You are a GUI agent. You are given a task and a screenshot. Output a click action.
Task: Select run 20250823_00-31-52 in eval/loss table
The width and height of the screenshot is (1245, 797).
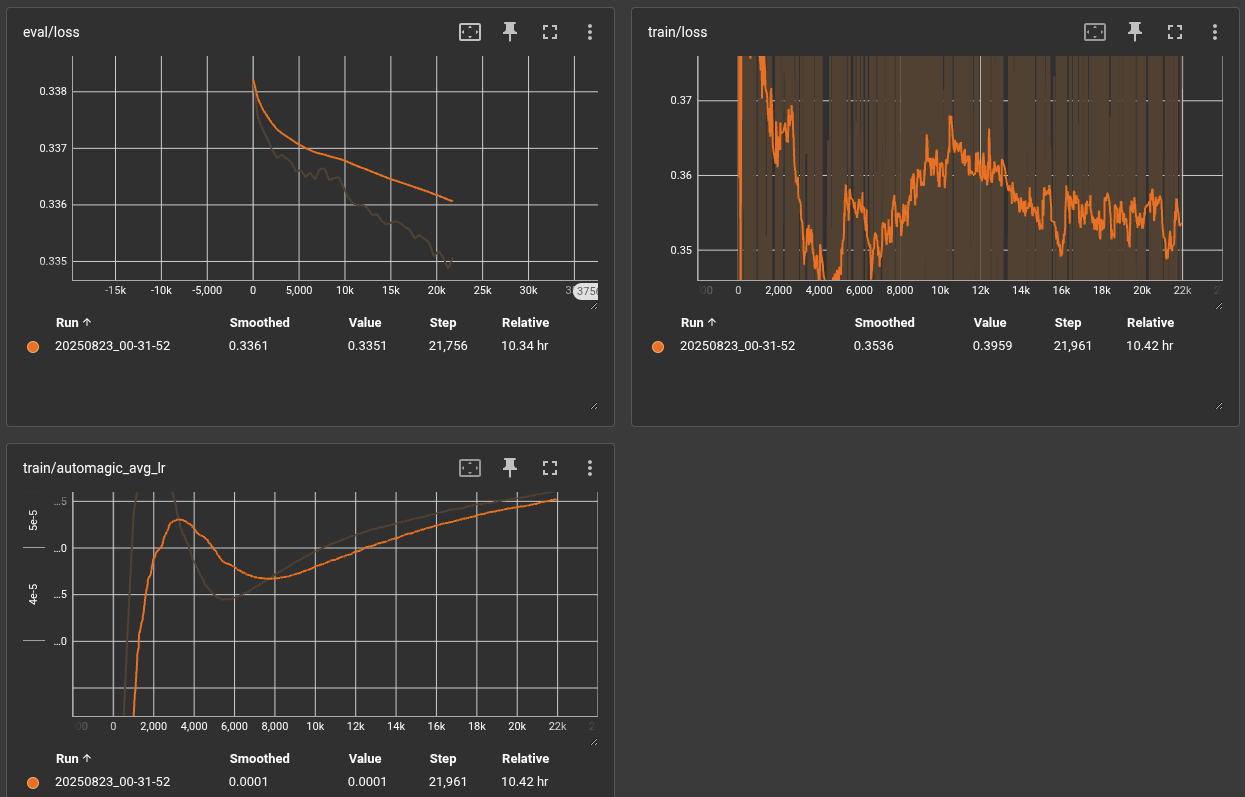112,346
